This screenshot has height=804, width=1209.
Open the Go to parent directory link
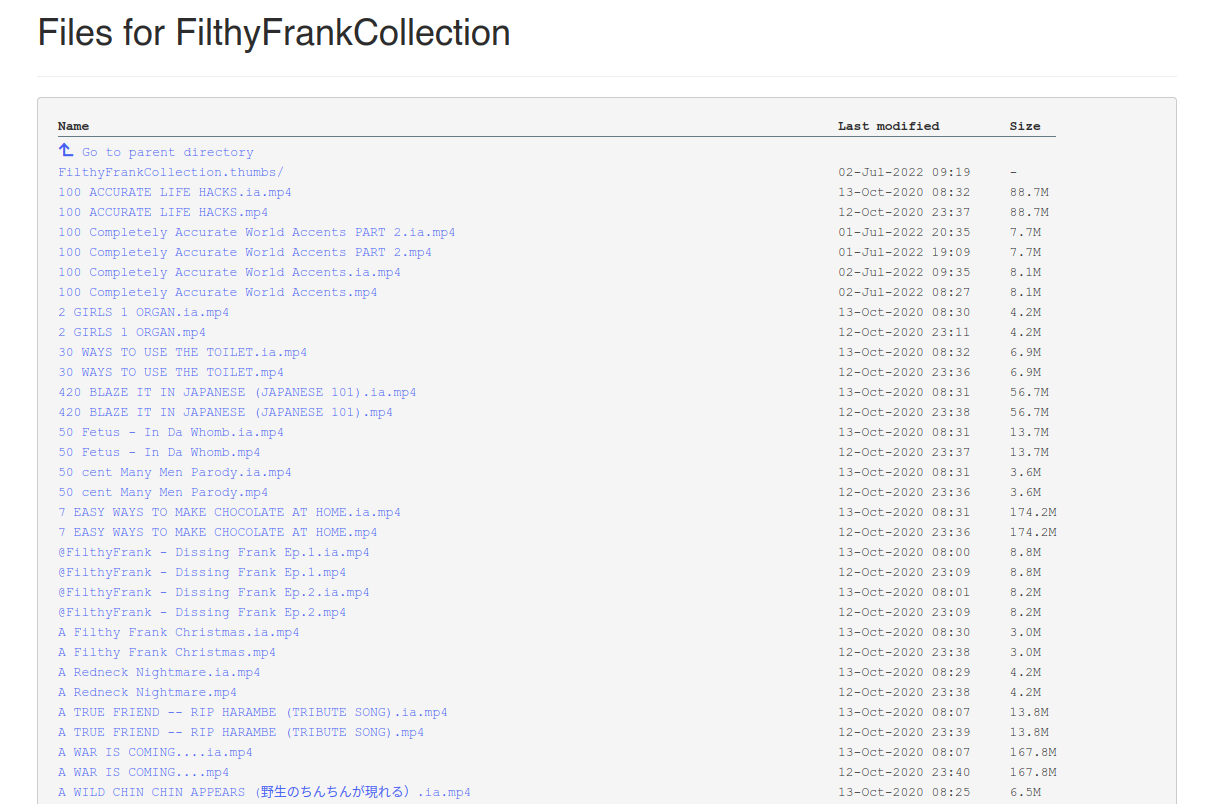(167, 152)
